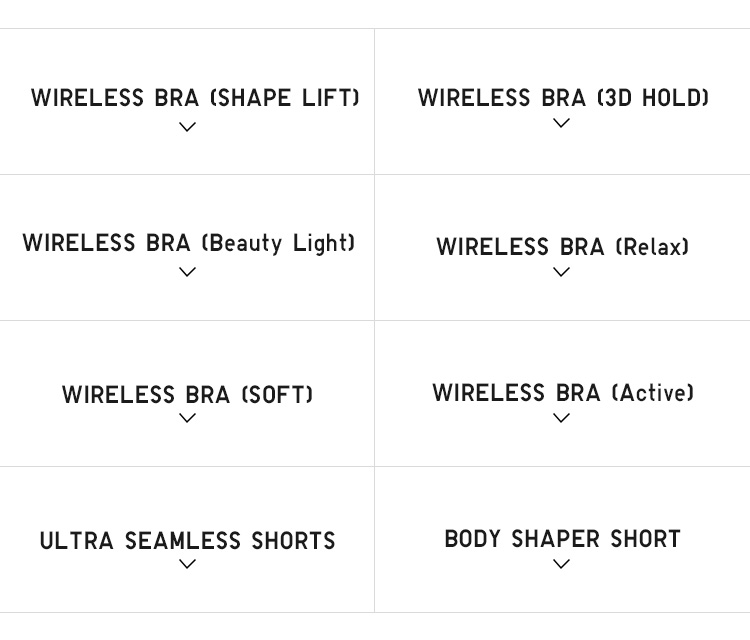Click the down arrow below Wireless Bra (3D Hold)
The image size is (750, 640).
coord(561,123)
